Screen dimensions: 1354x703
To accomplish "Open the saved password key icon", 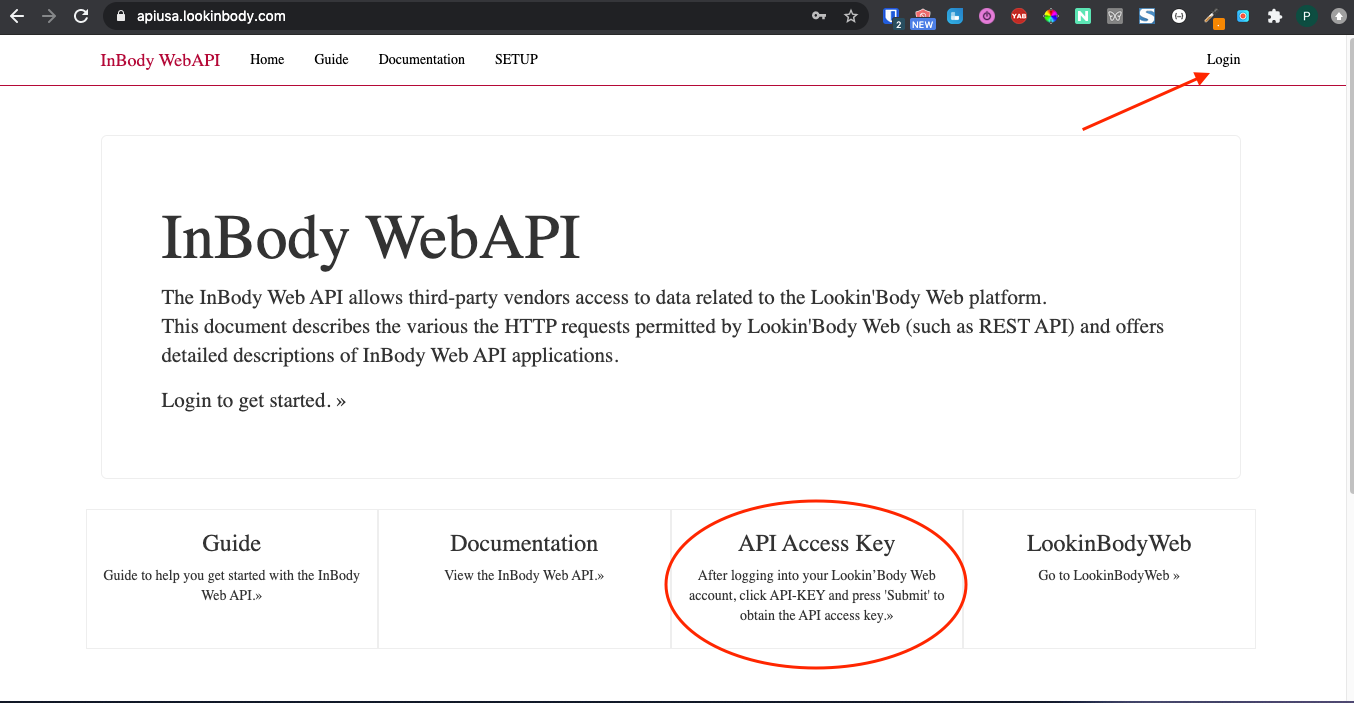I will pos(819,16).
